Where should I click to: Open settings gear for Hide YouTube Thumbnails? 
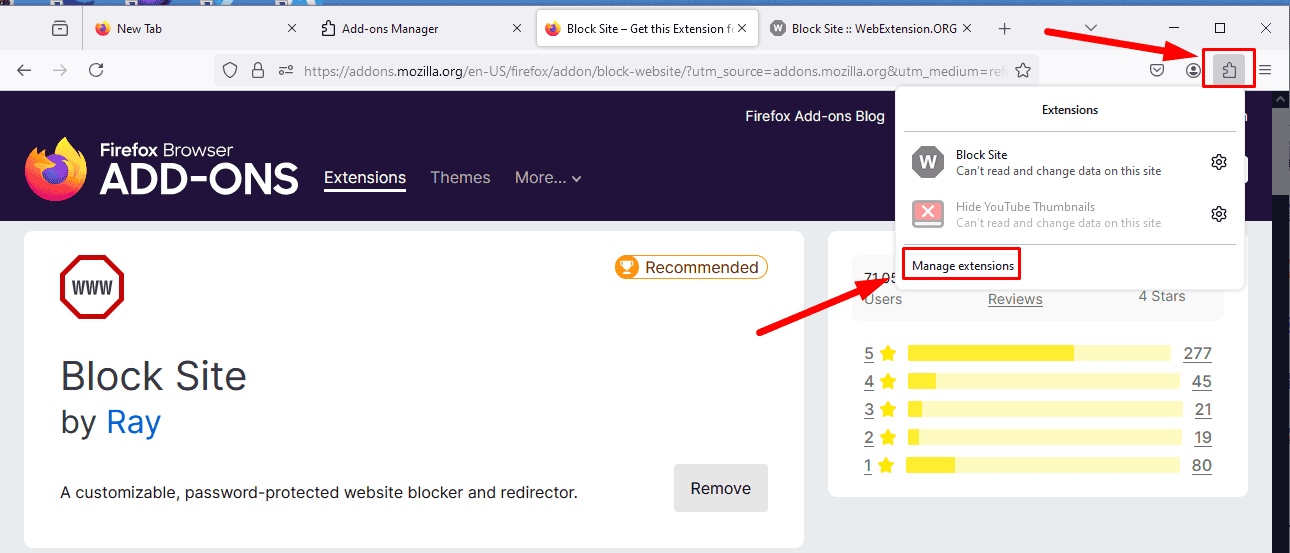coord(1218,214)
